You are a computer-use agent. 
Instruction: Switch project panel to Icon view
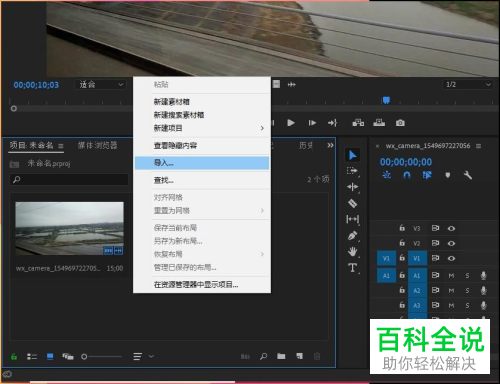(x=50, y=357)
